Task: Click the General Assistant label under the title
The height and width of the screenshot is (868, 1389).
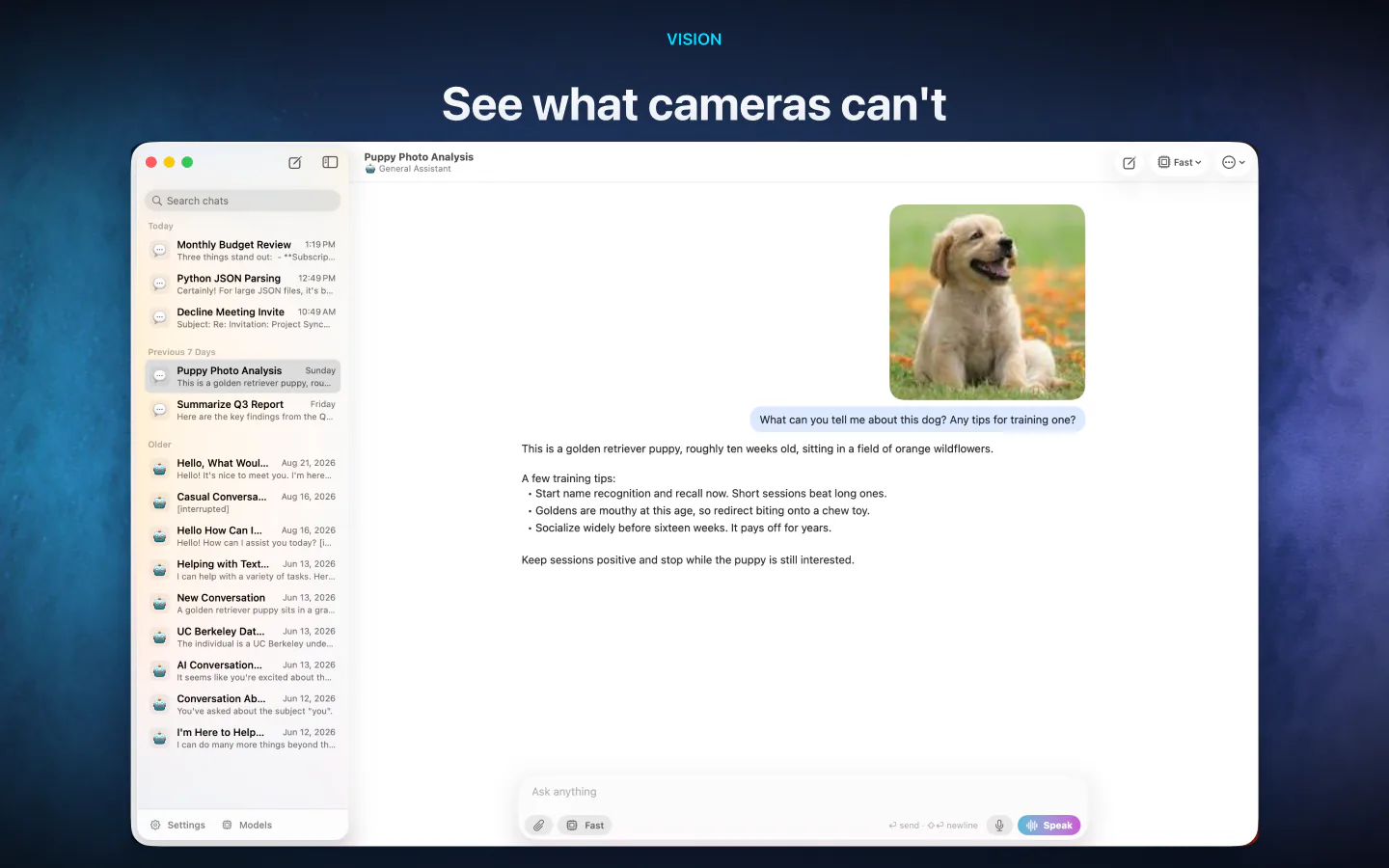Action: 415,169
